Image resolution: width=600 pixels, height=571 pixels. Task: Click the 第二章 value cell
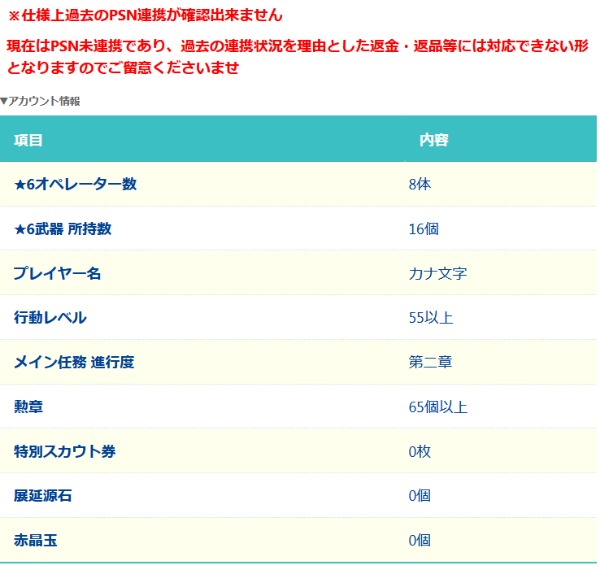click(430, 362)
